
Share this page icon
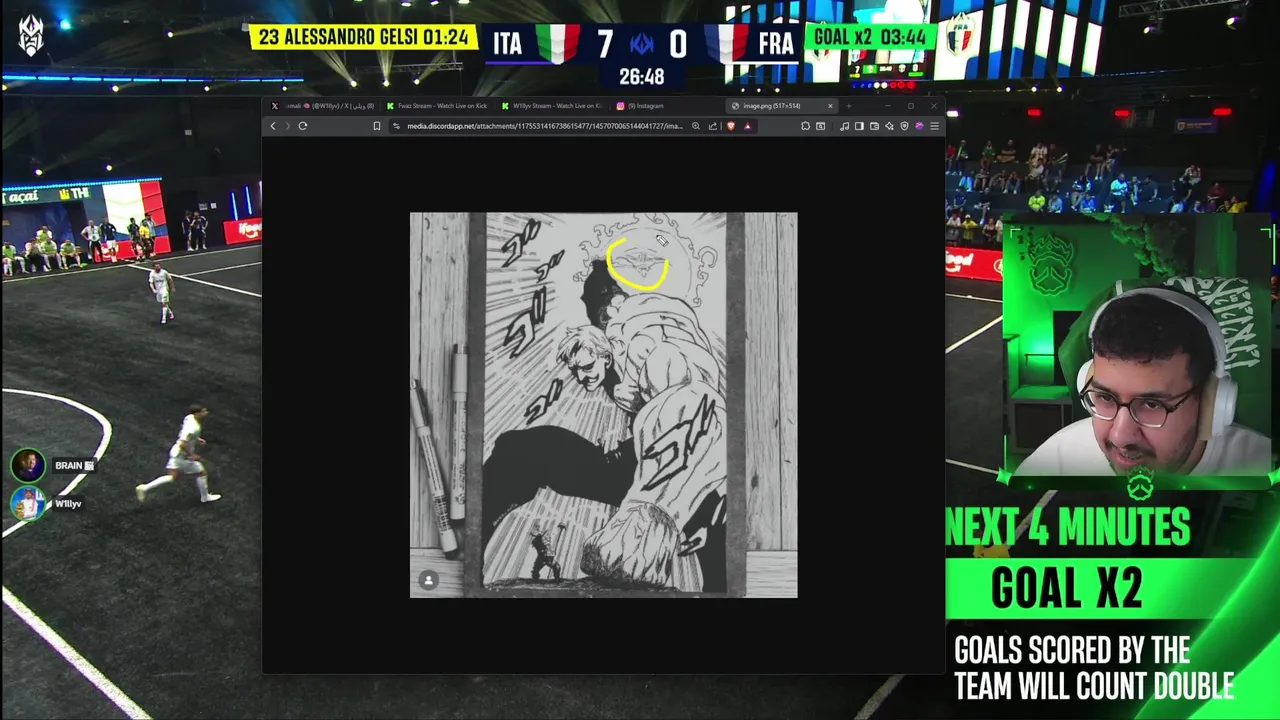[713, 126]
